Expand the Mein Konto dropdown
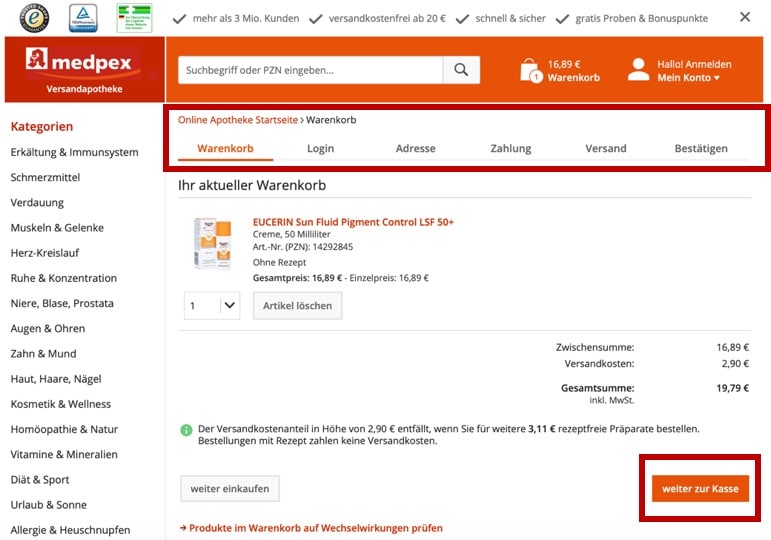This screenshot has width=771, height=540. pyautogui.click(x=688, y=78)
